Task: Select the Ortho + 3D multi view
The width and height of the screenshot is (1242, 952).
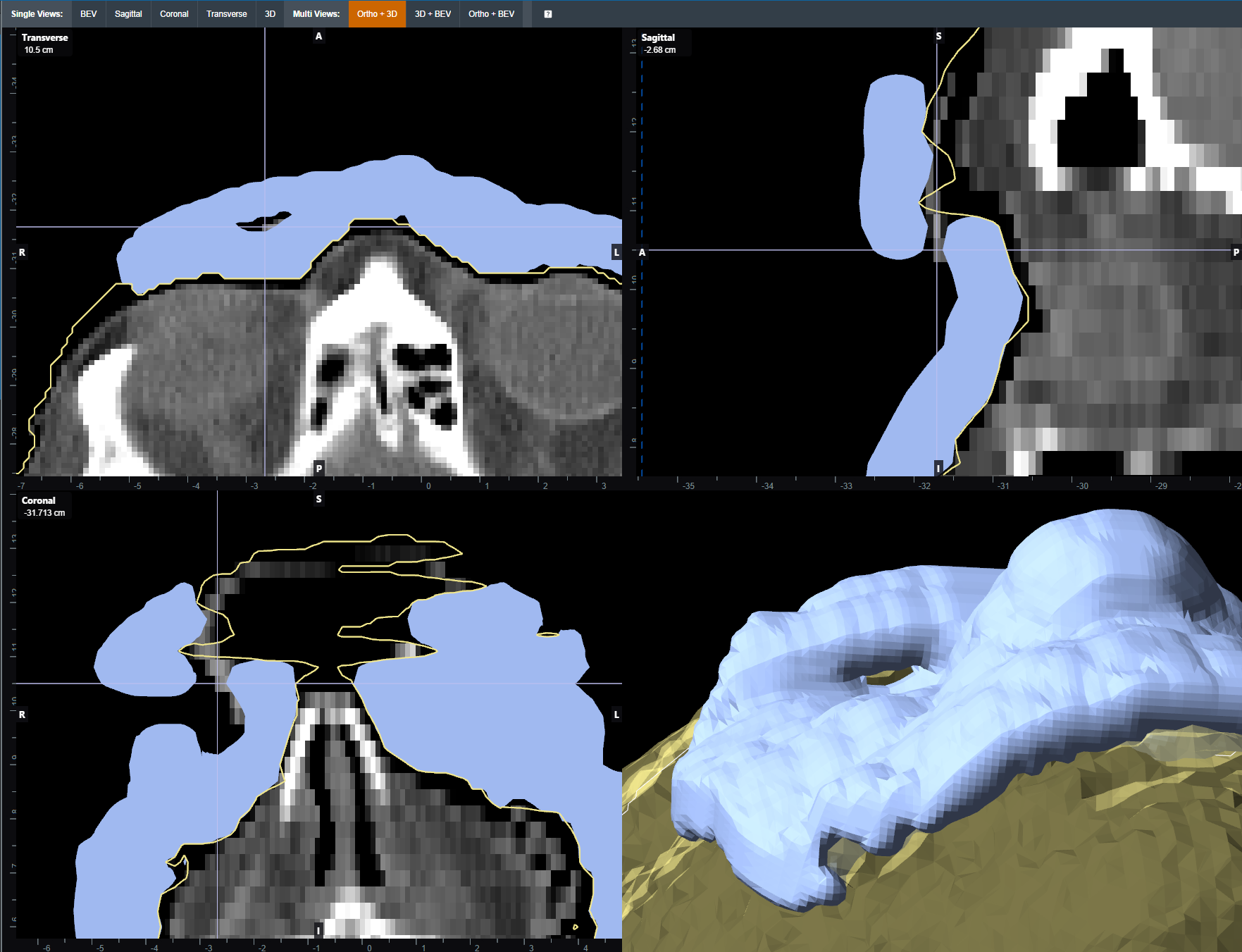Action: click(377, 14)
